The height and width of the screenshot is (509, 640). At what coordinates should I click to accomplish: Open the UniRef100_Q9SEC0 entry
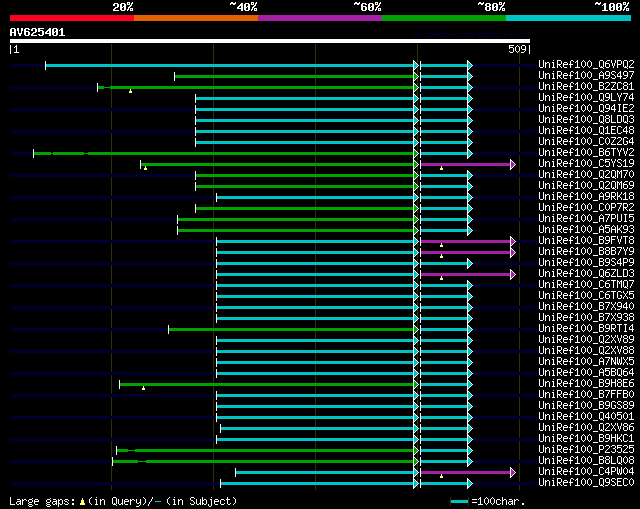586,483
